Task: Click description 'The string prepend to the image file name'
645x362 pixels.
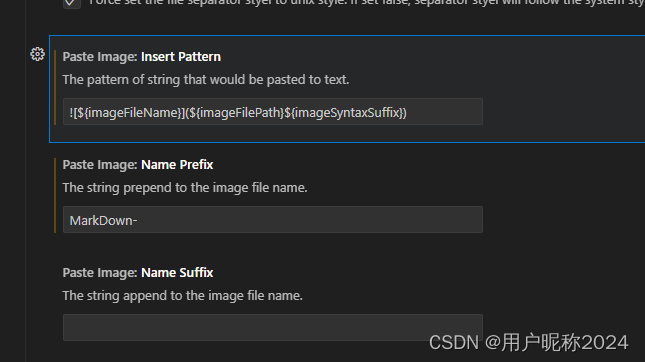Action: pos(185,188)
